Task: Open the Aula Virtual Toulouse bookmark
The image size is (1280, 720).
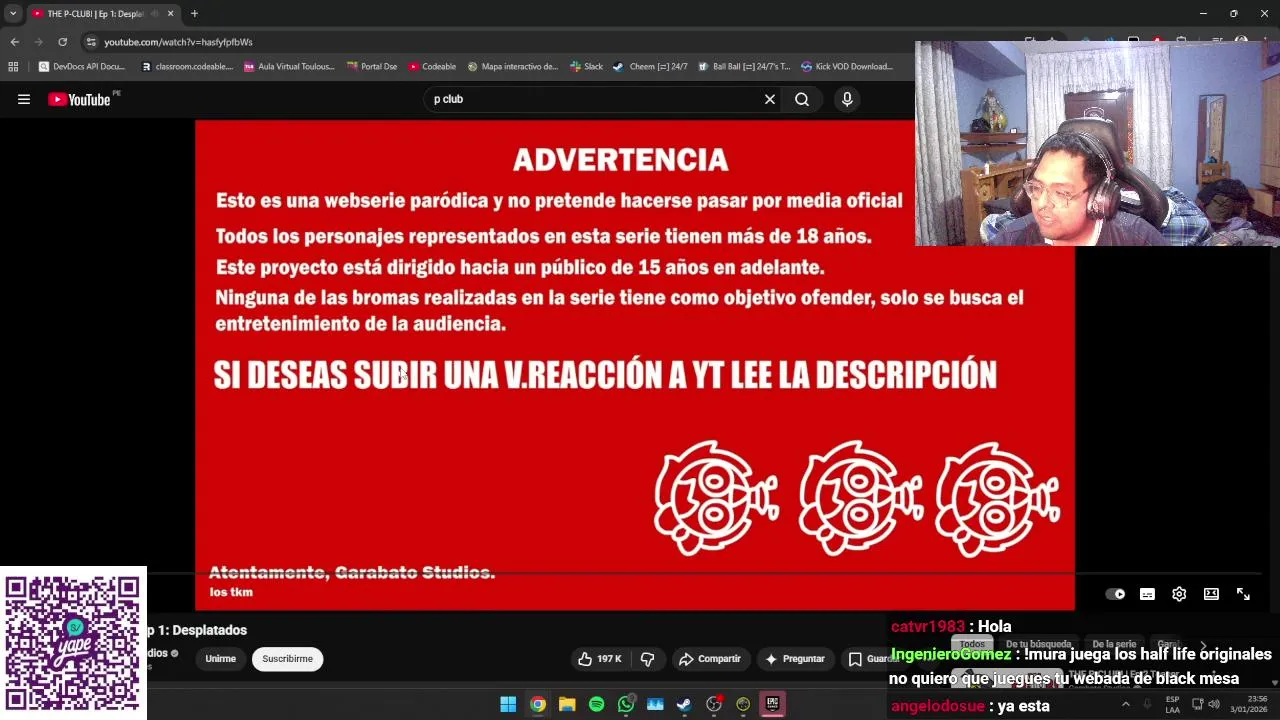Action: point(289,67)
